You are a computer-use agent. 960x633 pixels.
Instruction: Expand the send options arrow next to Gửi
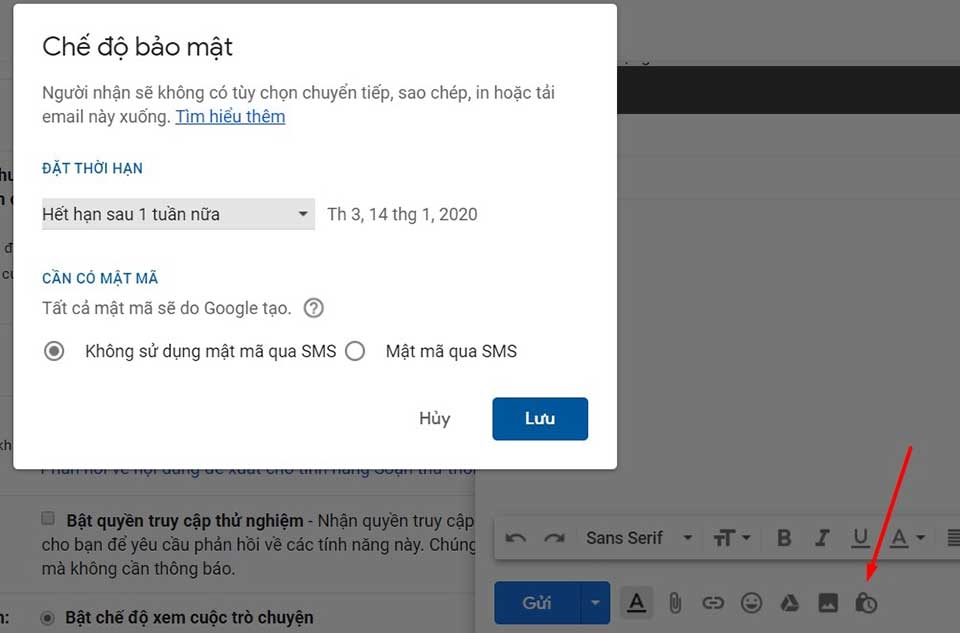(x=594, y=603)
